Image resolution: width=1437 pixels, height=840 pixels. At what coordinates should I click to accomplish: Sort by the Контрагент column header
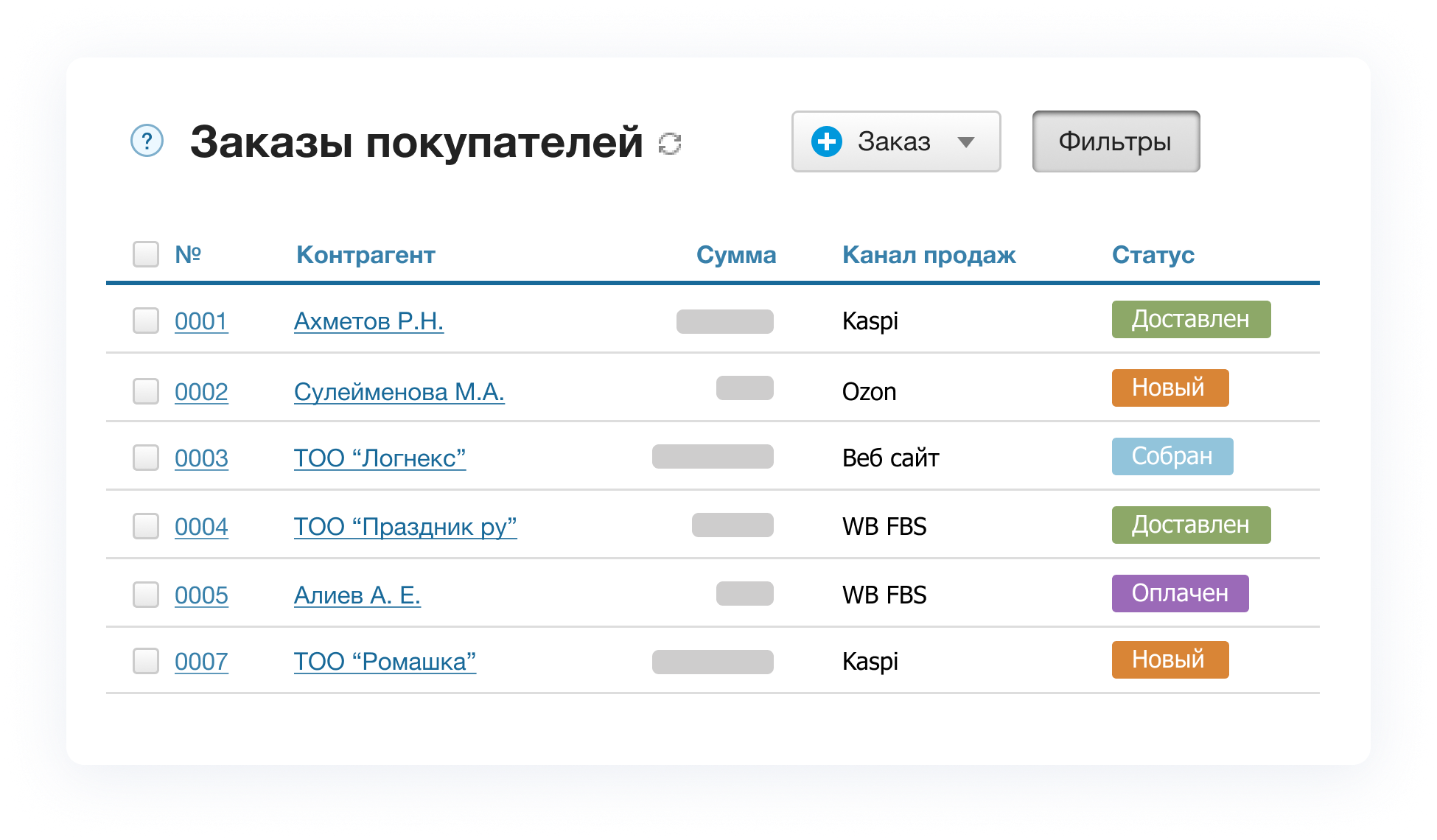click(x=366, y=255)
